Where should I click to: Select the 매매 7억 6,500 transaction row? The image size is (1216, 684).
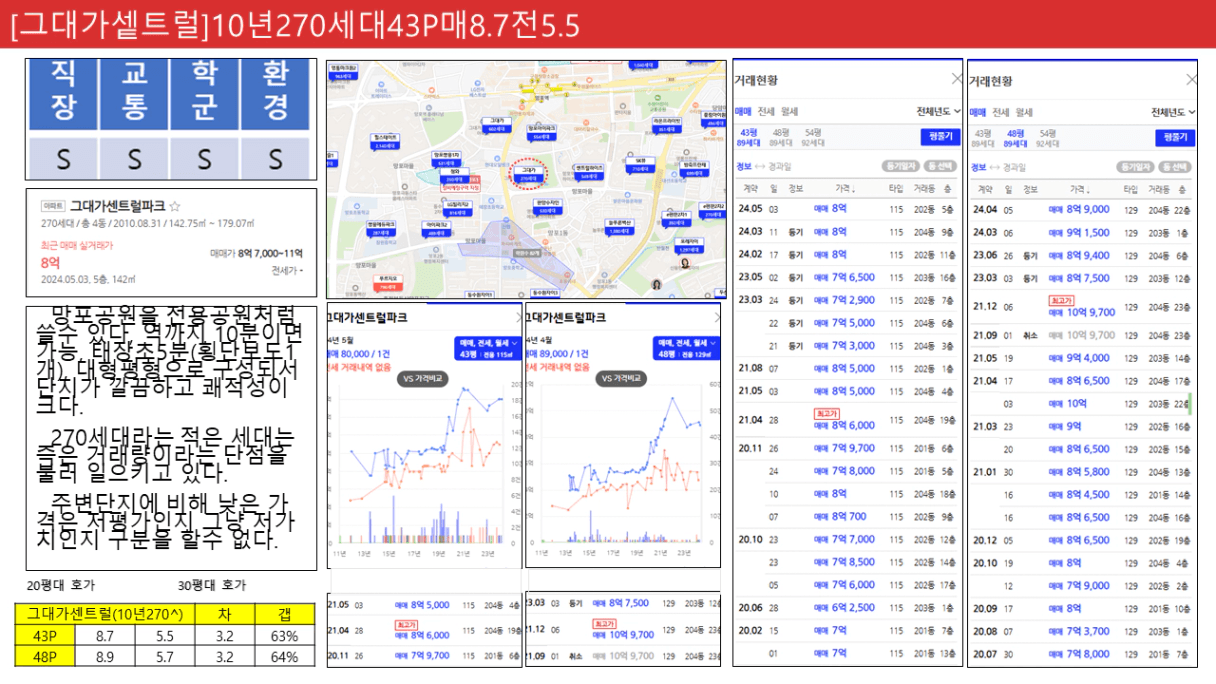tap(848, 277)
